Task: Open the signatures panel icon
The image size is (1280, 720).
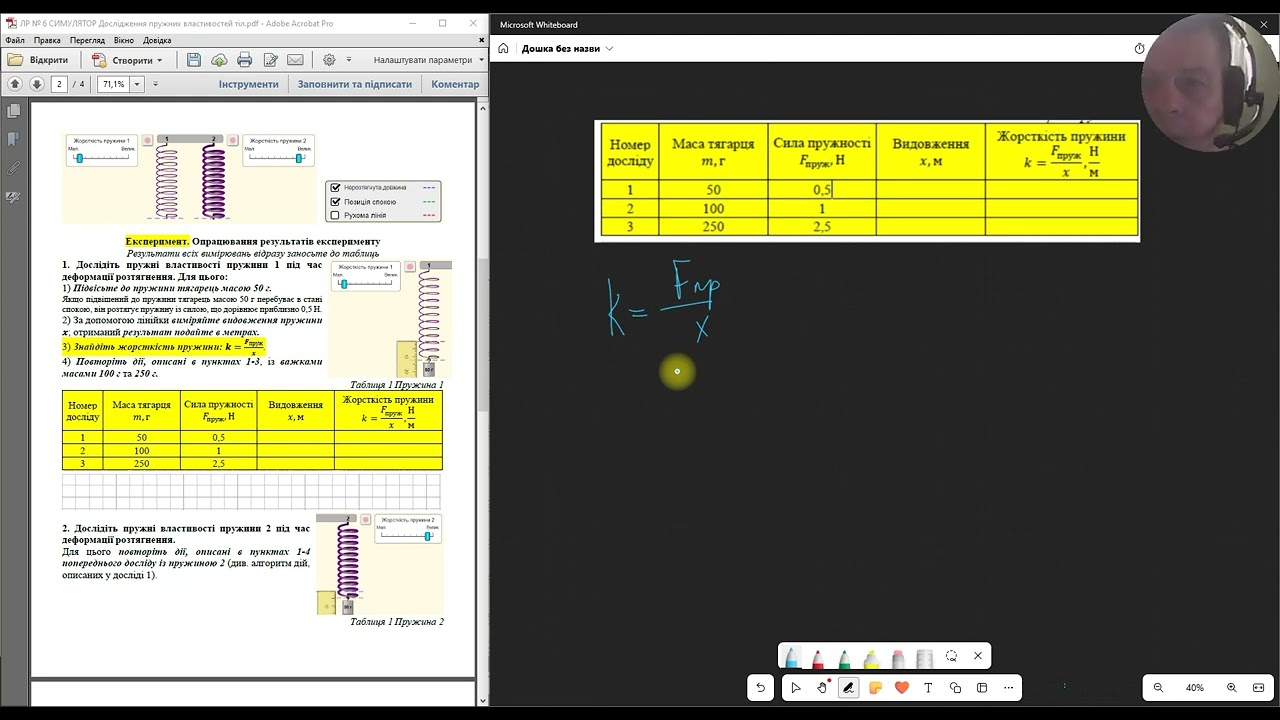Action: tap(14, 198)
